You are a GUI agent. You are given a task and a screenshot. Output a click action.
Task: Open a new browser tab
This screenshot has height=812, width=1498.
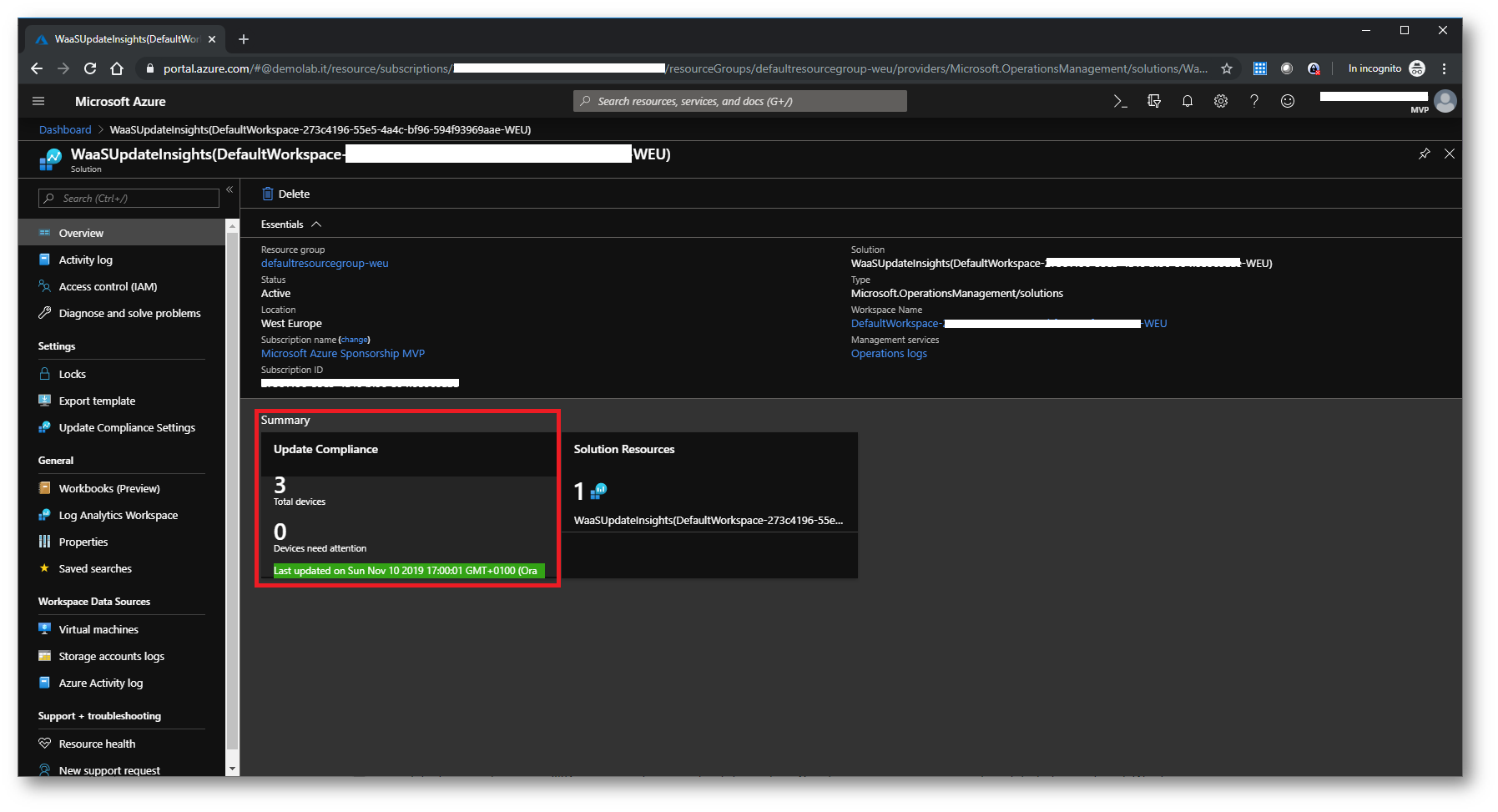click(244, 39)
